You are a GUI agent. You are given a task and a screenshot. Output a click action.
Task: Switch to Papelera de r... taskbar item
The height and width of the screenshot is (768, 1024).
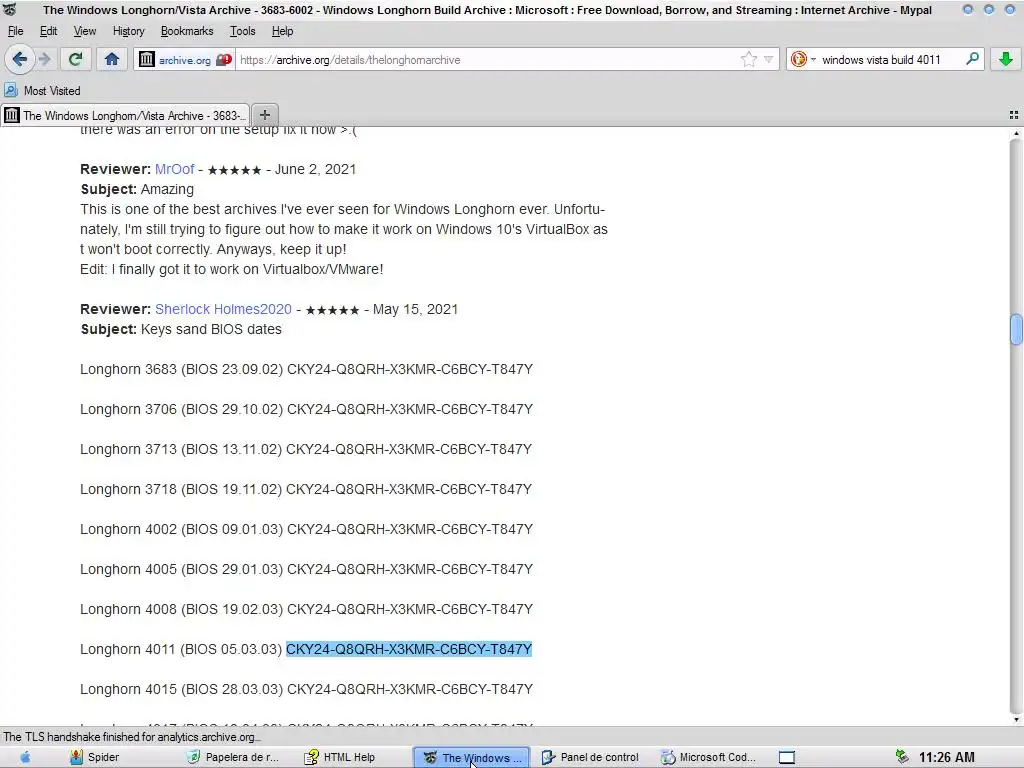pos(233,757)
